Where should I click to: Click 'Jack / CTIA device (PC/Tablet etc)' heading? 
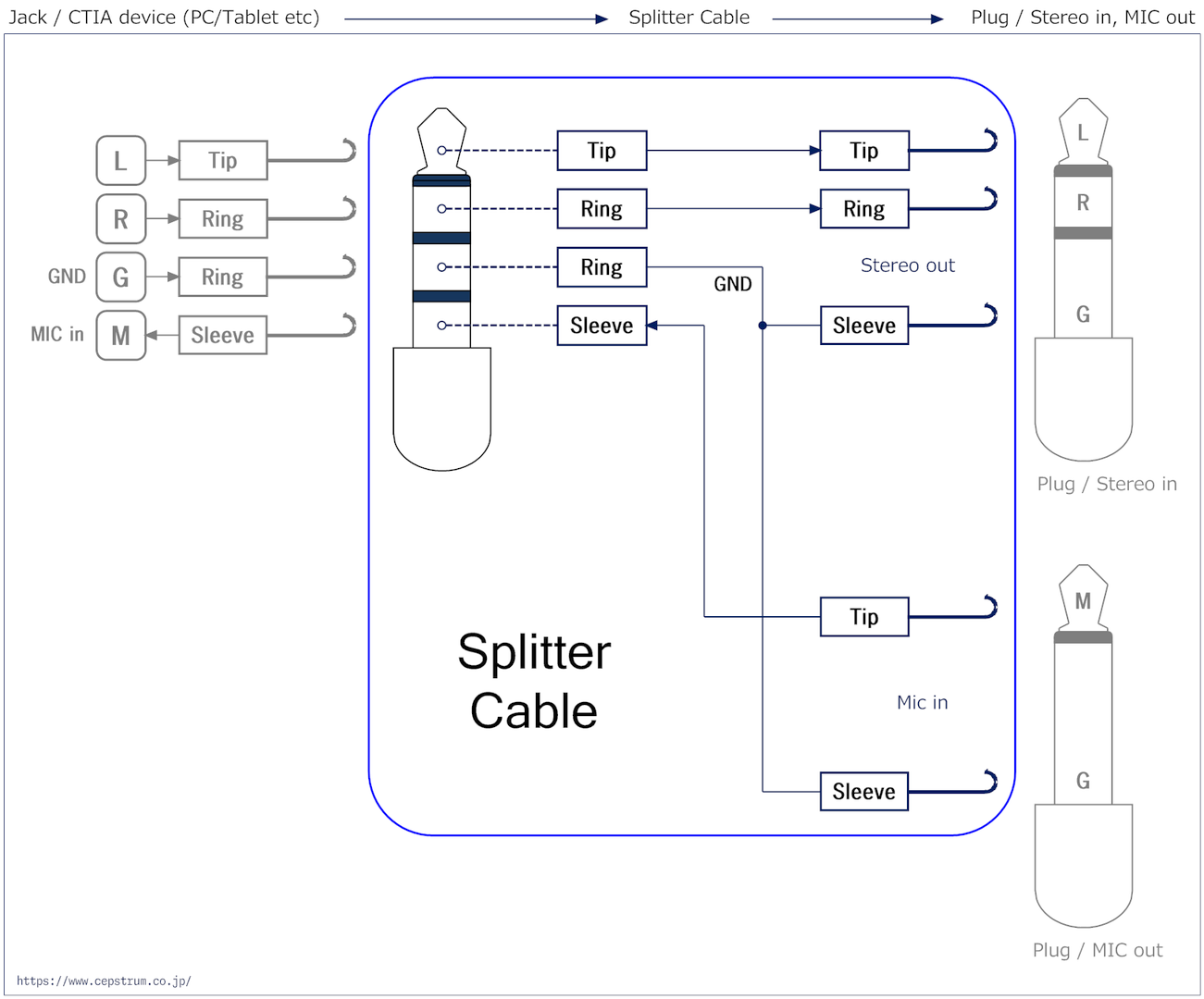[x=164, y=18]
